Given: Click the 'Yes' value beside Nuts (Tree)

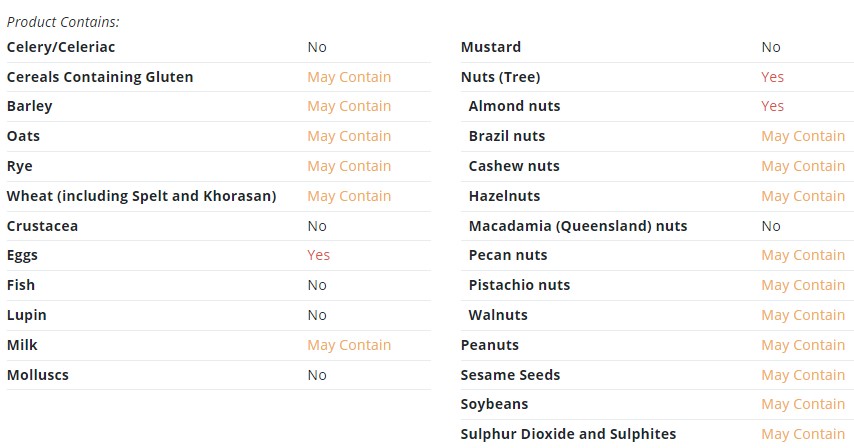Looking at the screenshot, I should [x=772, y=77].
